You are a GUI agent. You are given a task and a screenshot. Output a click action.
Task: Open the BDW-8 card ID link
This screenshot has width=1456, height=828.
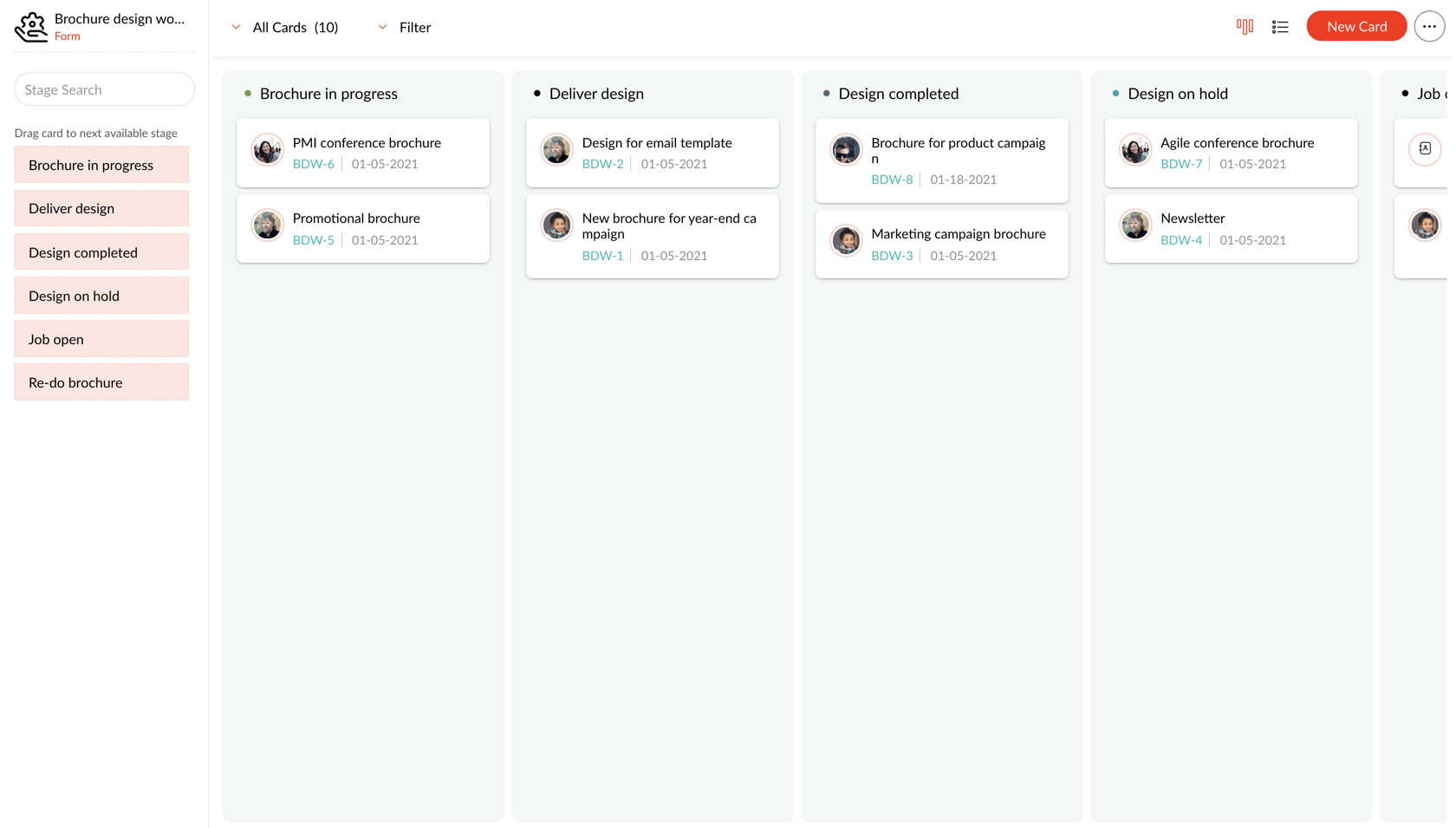pyautogui.click(x=892, y=179)
